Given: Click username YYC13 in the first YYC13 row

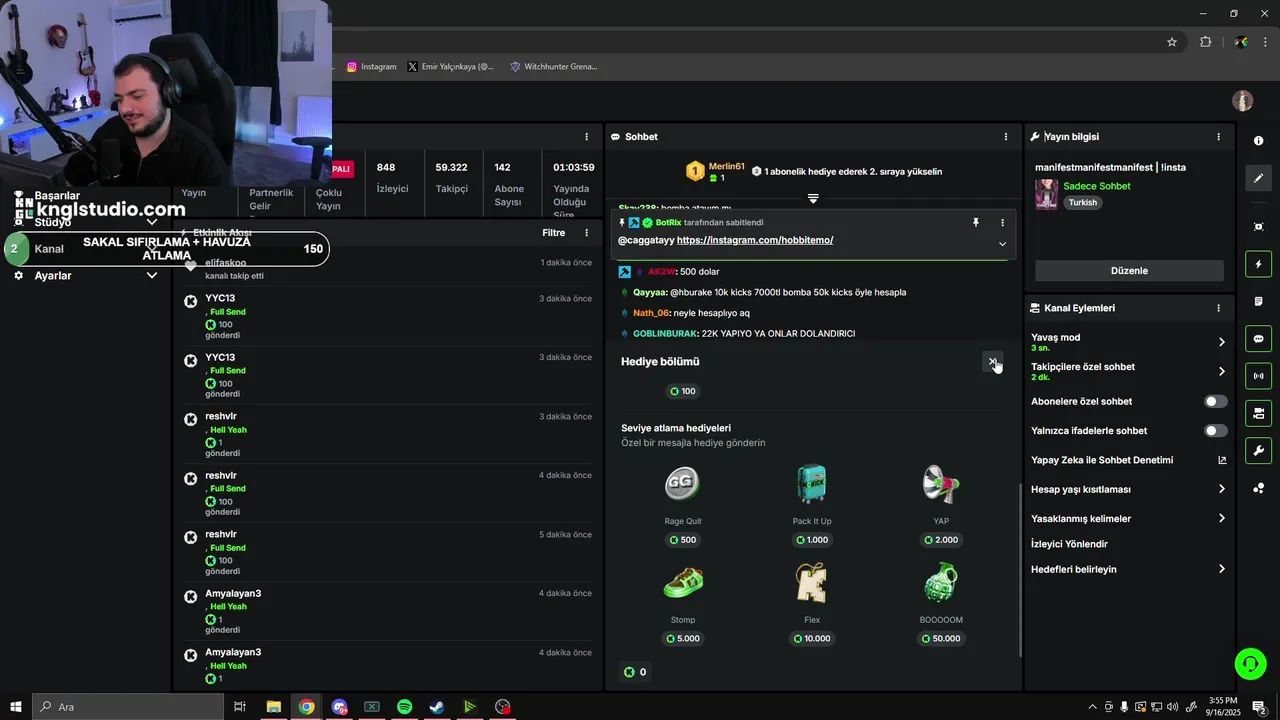Looking at the screenshot, I should 220,298.
